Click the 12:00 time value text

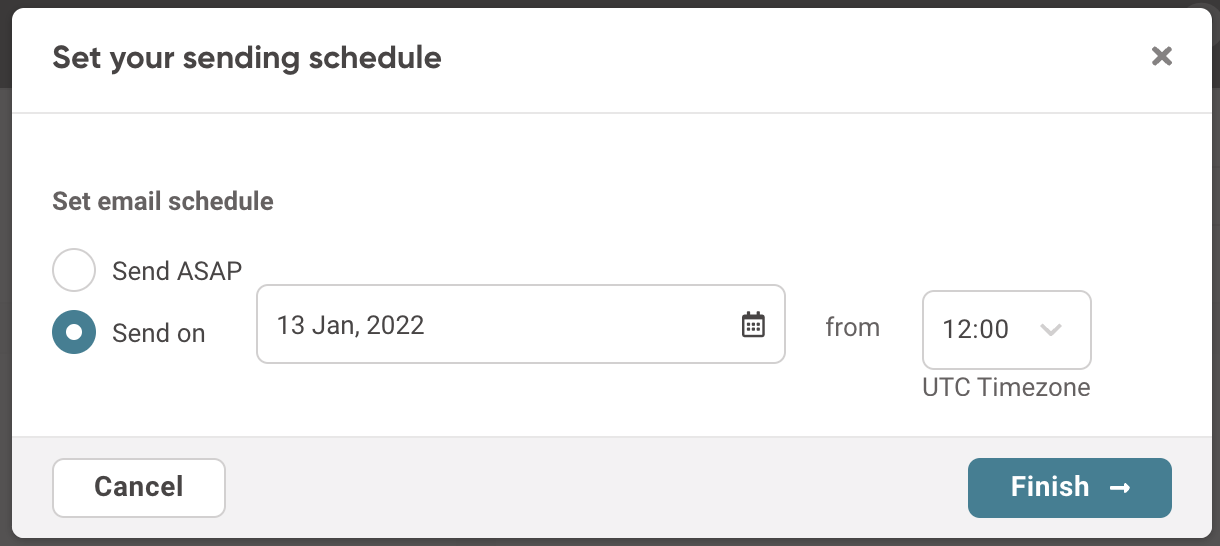975,329
